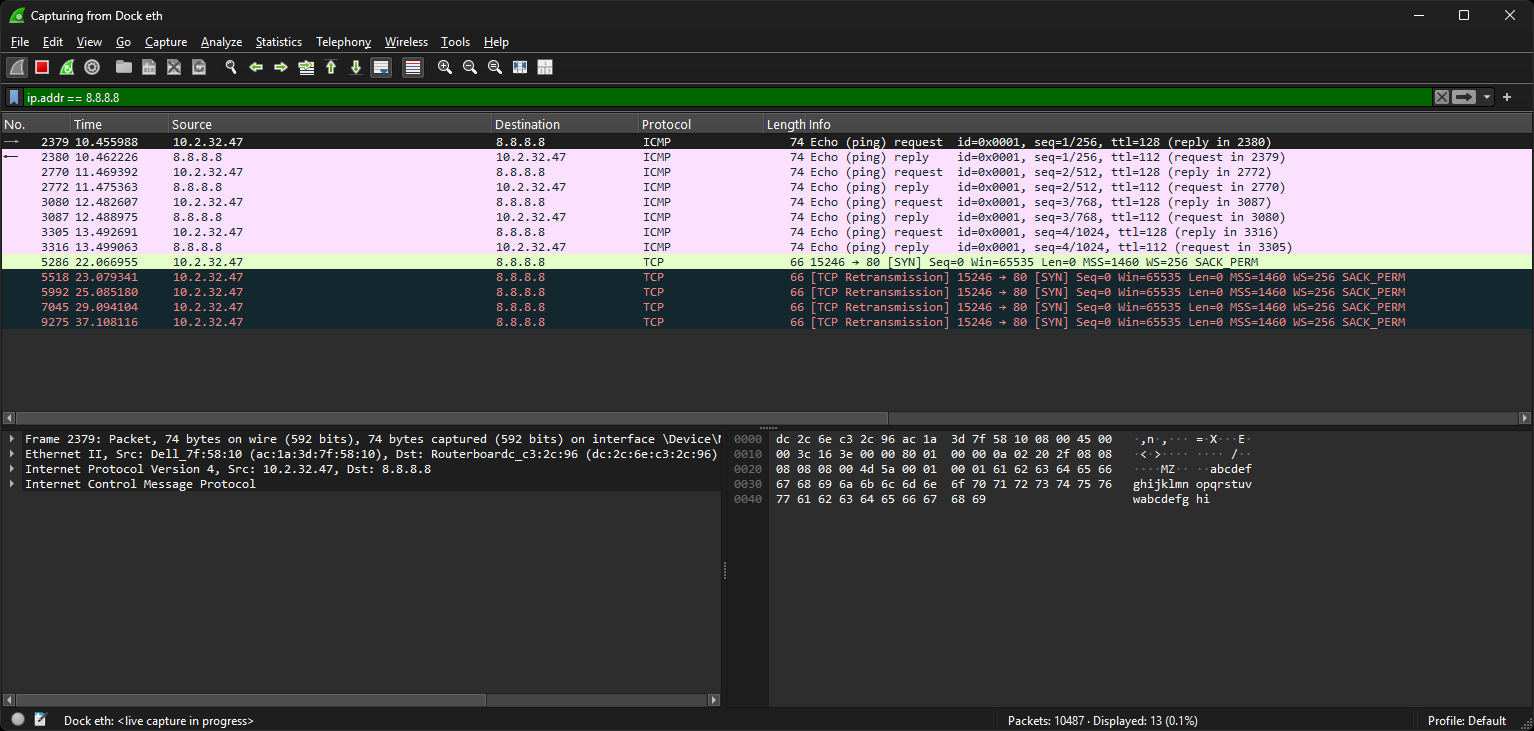Stop the running packet capture

click(42, 67)
